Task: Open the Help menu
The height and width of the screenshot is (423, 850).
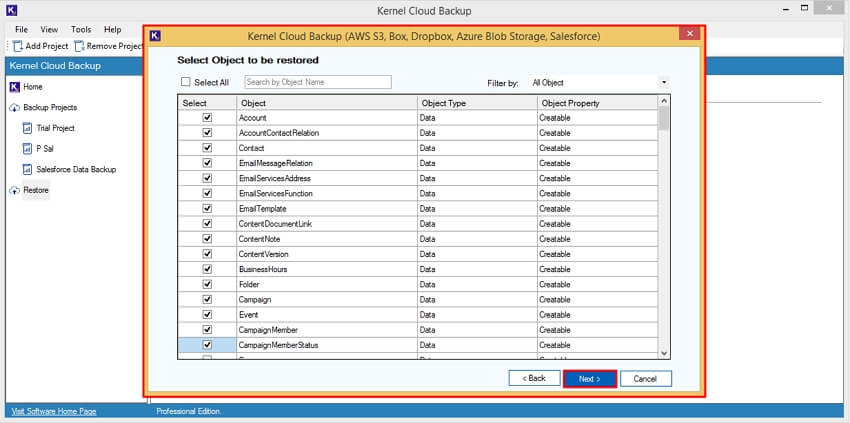Action: (x=113, y=29)
